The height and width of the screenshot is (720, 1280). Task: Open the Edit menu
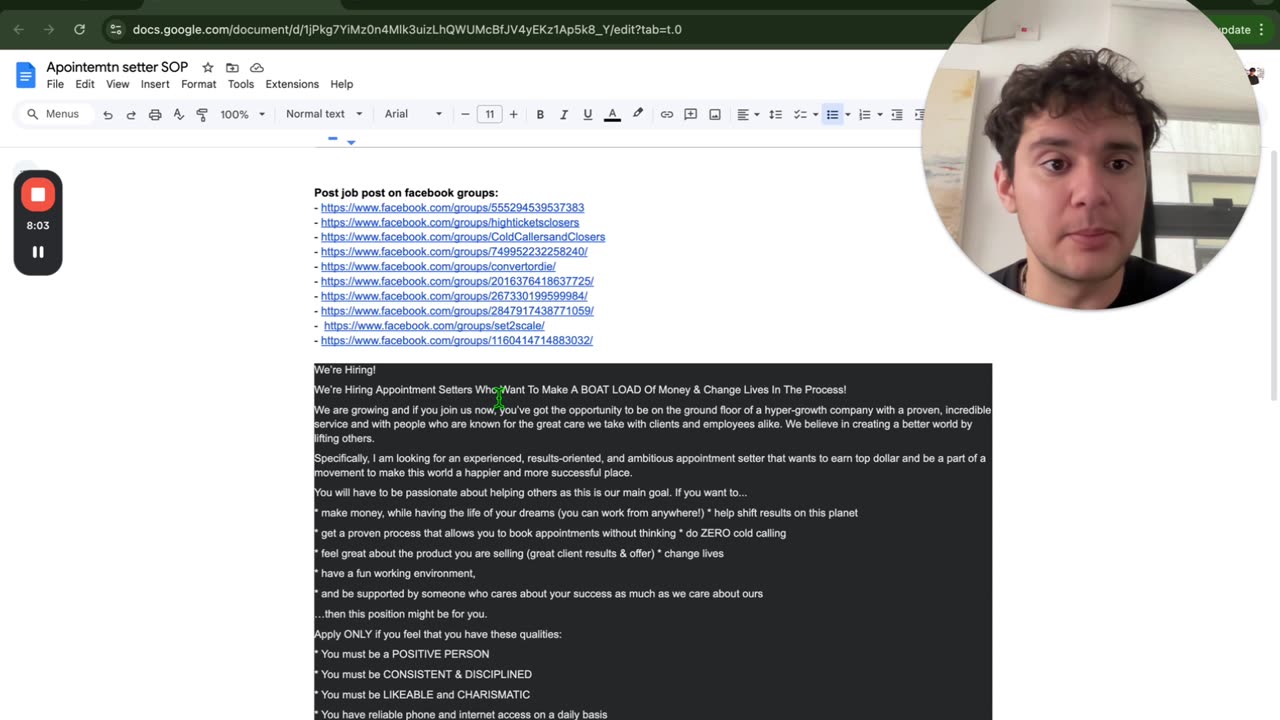click(85, 84)
